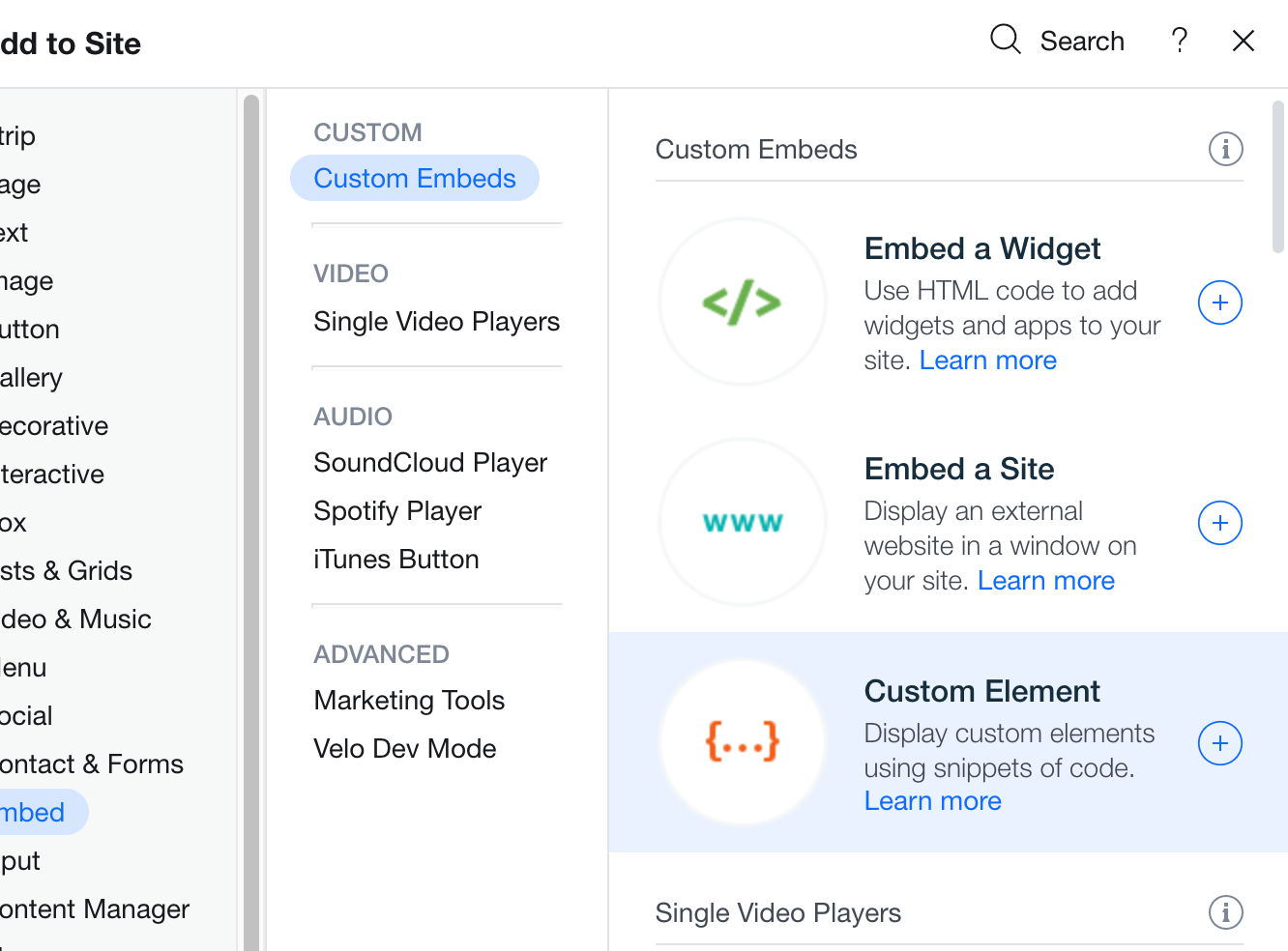Select iTunes Button option
1288x951 pixels.
[396, 560]
